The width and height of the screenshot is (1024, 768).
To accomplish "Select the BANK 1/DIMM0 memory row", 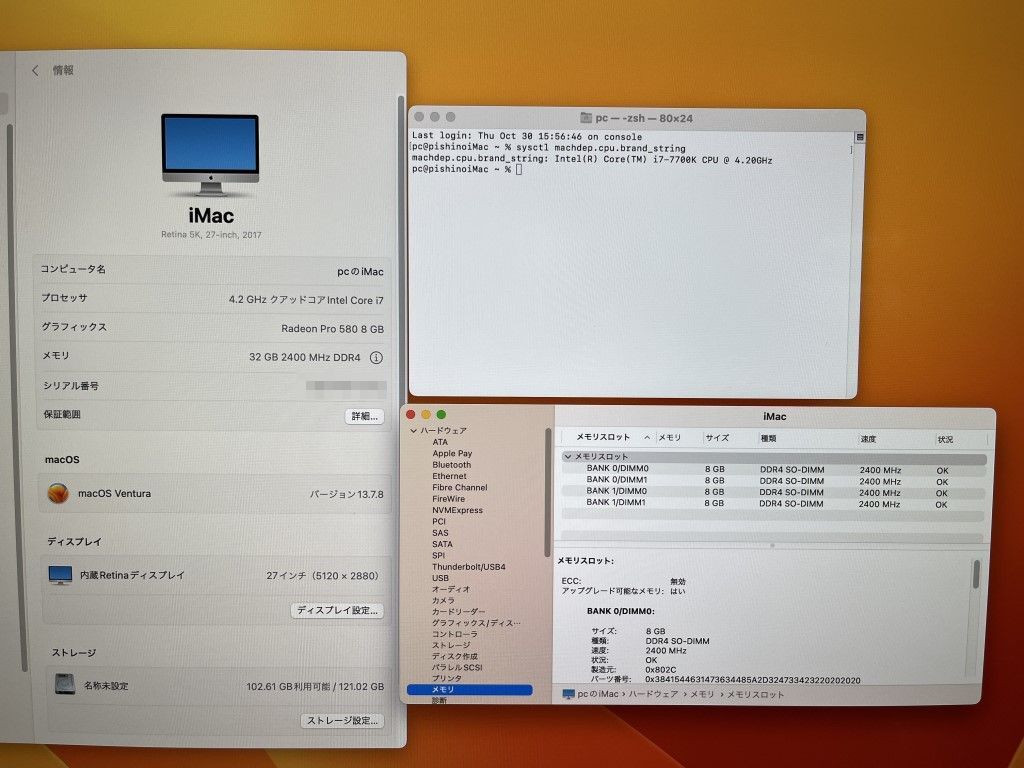I will point(774,492).
